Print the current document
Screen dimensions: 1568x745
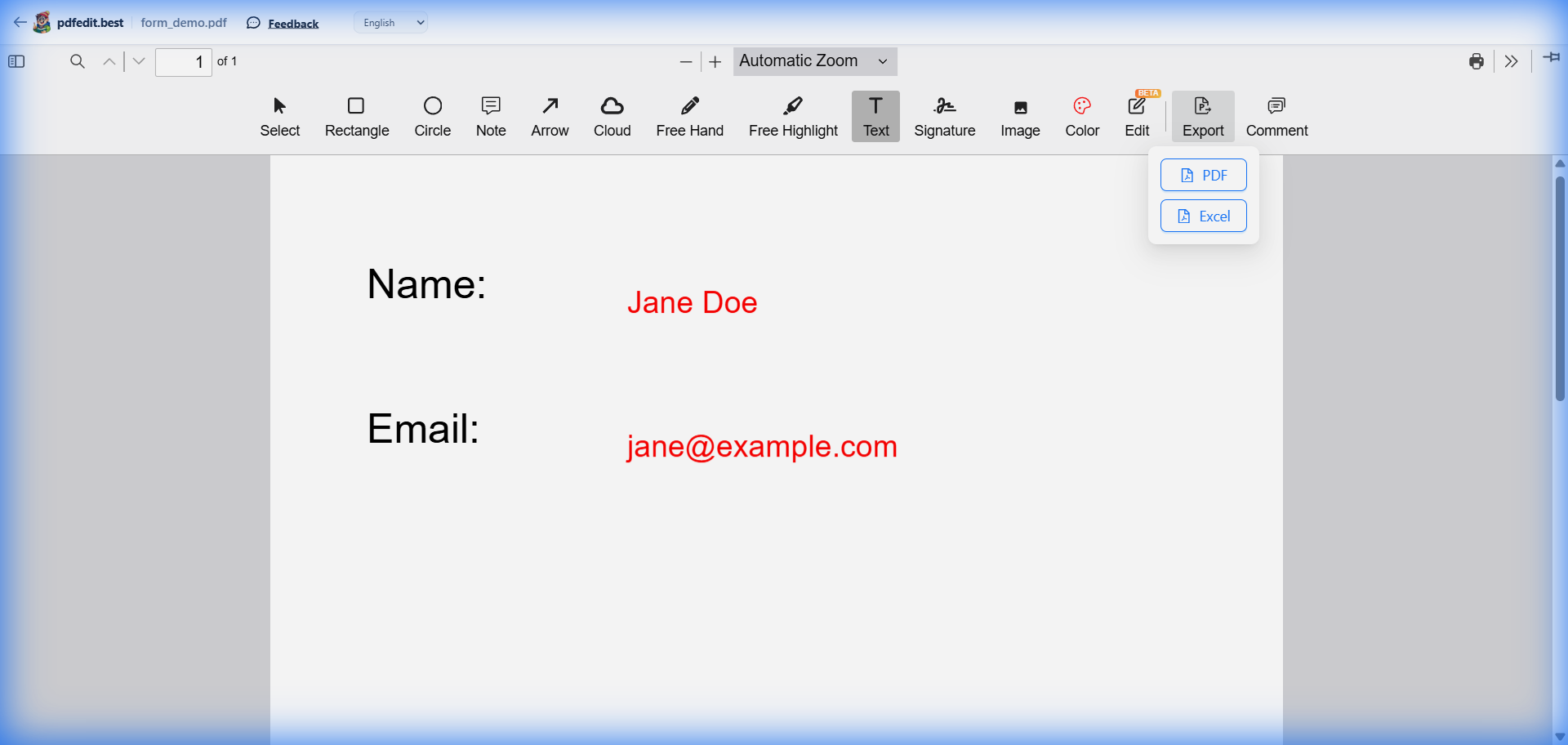click(1477, 61)
